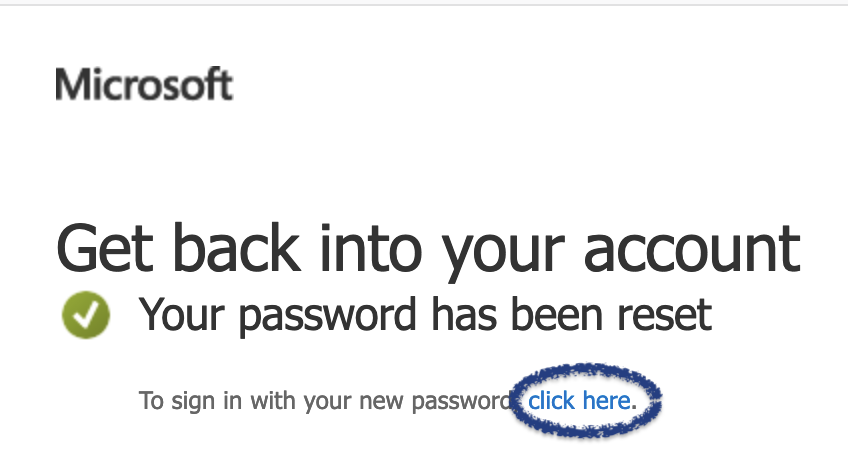Click the words "To sign in" in the instruction line
Viewport: 848px width, 462px height.
pyautogui.click(x=184, y=402)
